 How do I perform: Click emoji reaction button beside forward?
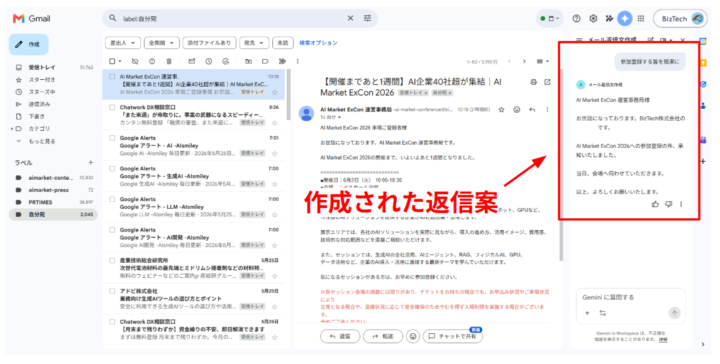pyautogui.click(x=413, y=336)
